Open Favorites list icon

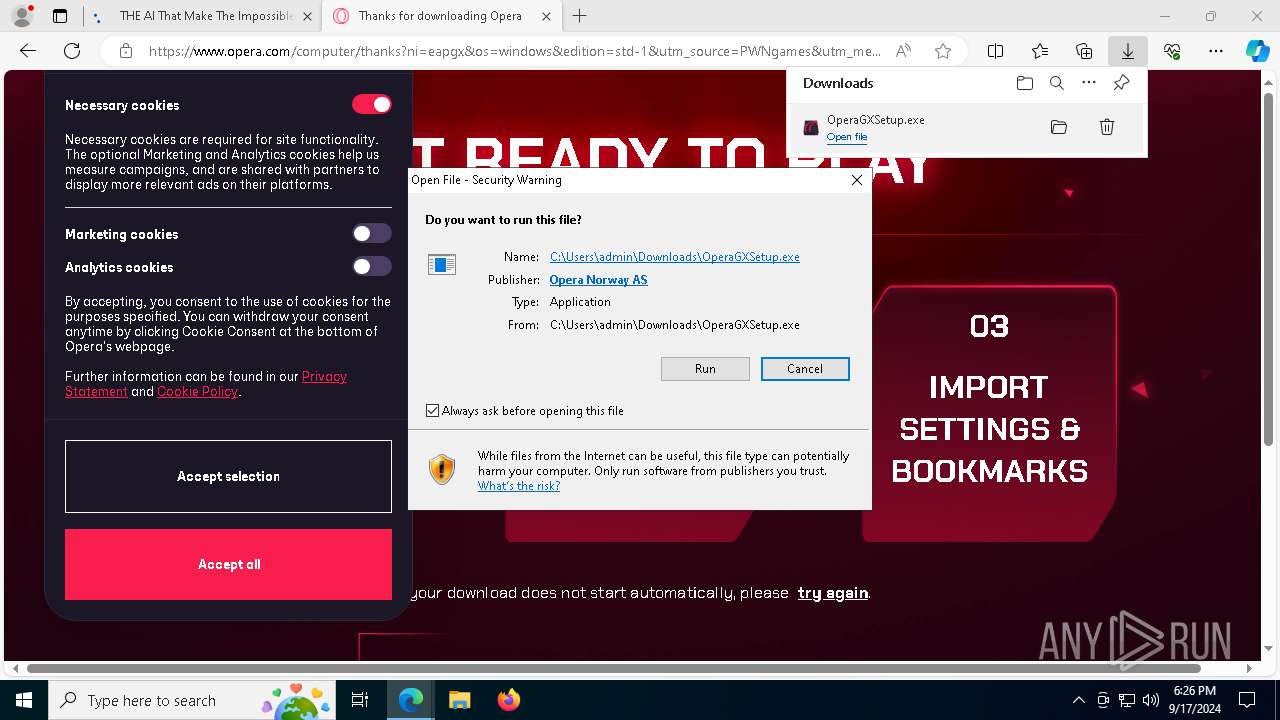tap(1040, 51)
